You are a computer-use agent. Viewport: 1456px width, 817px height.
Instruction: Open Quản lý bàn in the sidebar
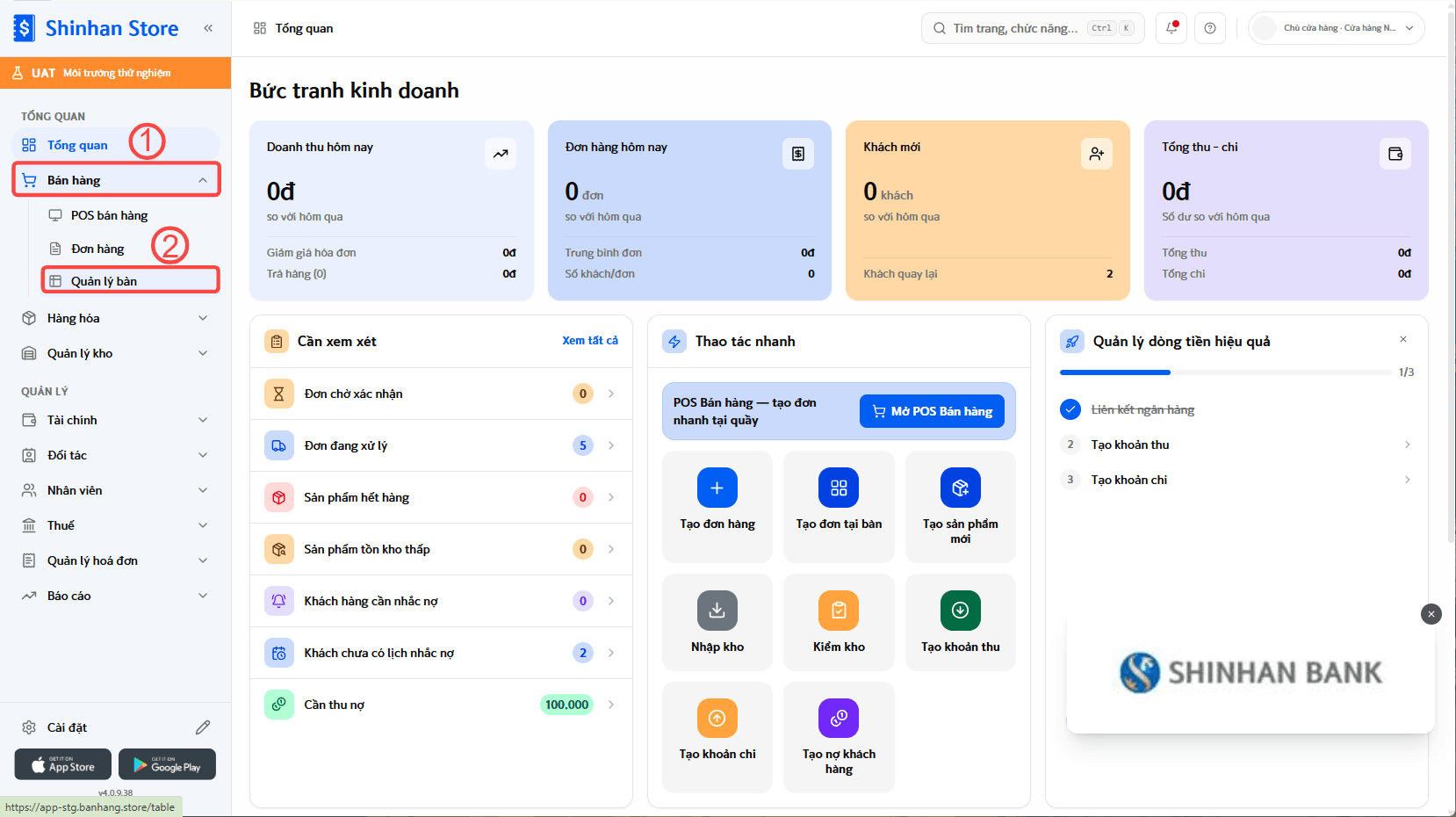coord(130,281)
